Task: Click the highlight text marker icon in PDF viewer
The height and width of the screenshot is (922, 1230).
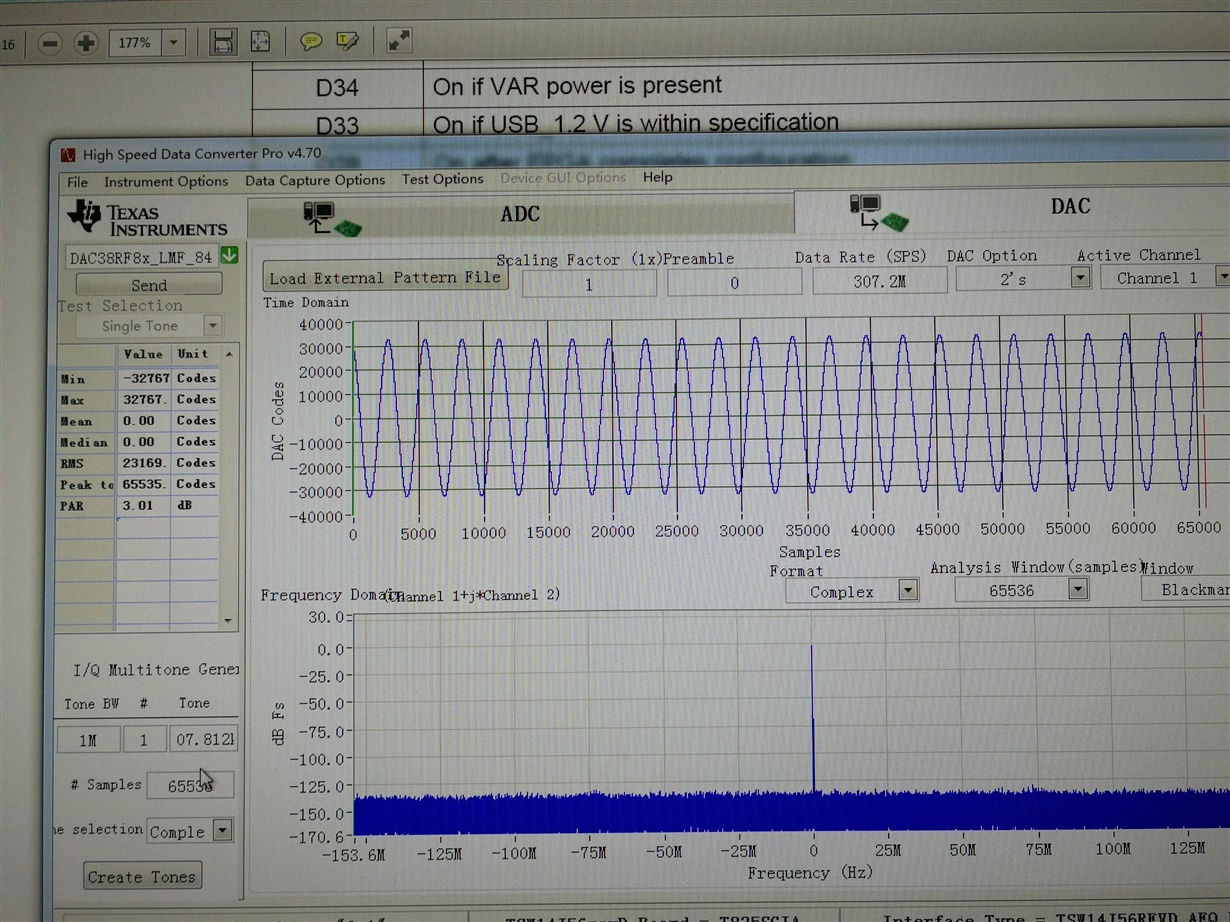Action: 347,41
